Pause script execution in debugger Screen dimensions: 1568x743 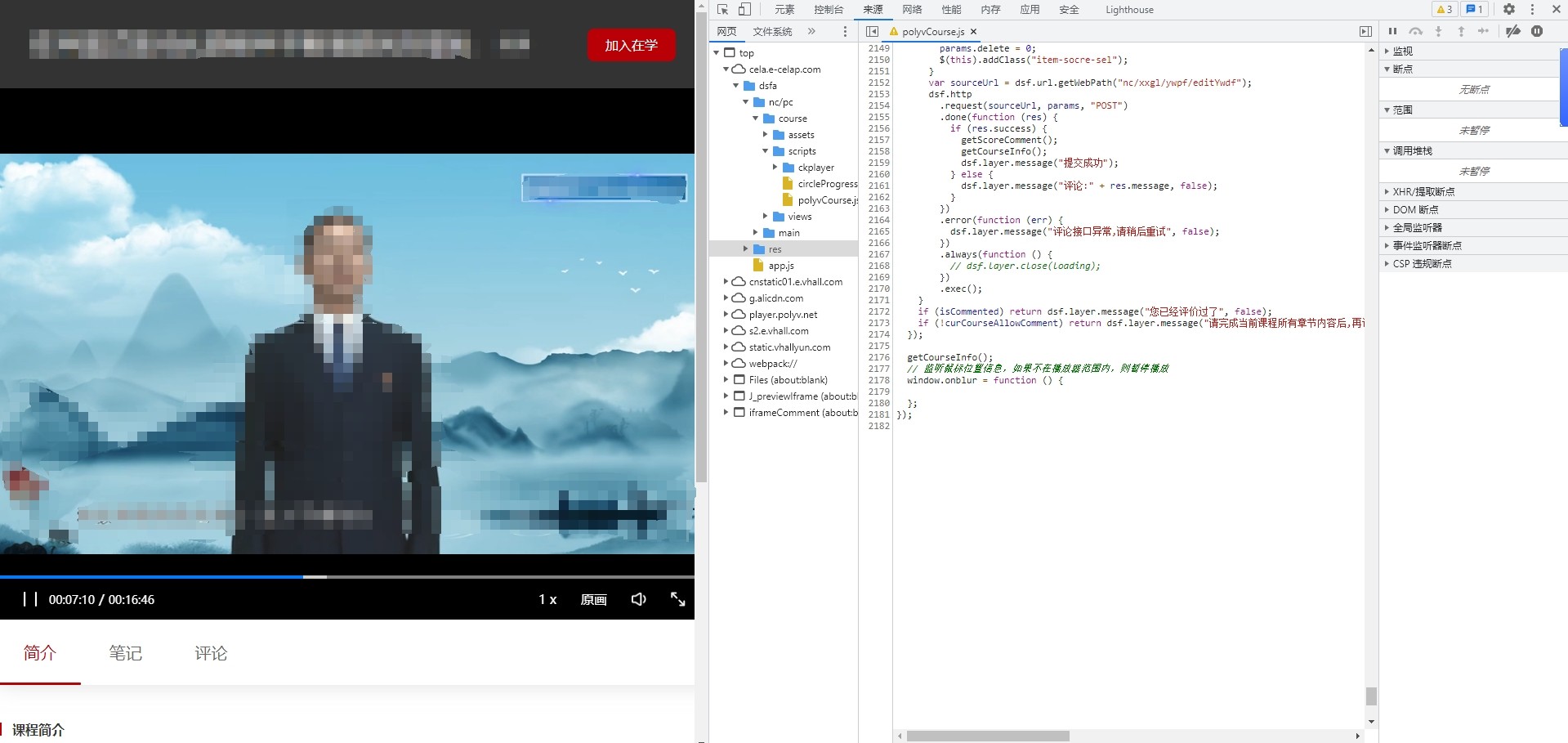coord(1392,31)
